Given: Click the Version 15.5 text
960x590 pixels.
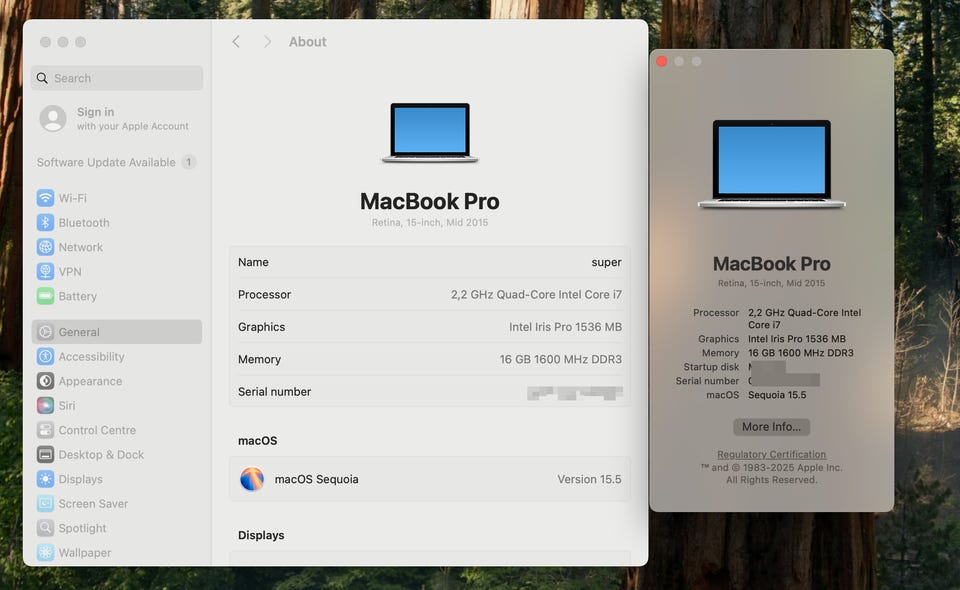Looking at the screenshot, I should tap(589, 479).
